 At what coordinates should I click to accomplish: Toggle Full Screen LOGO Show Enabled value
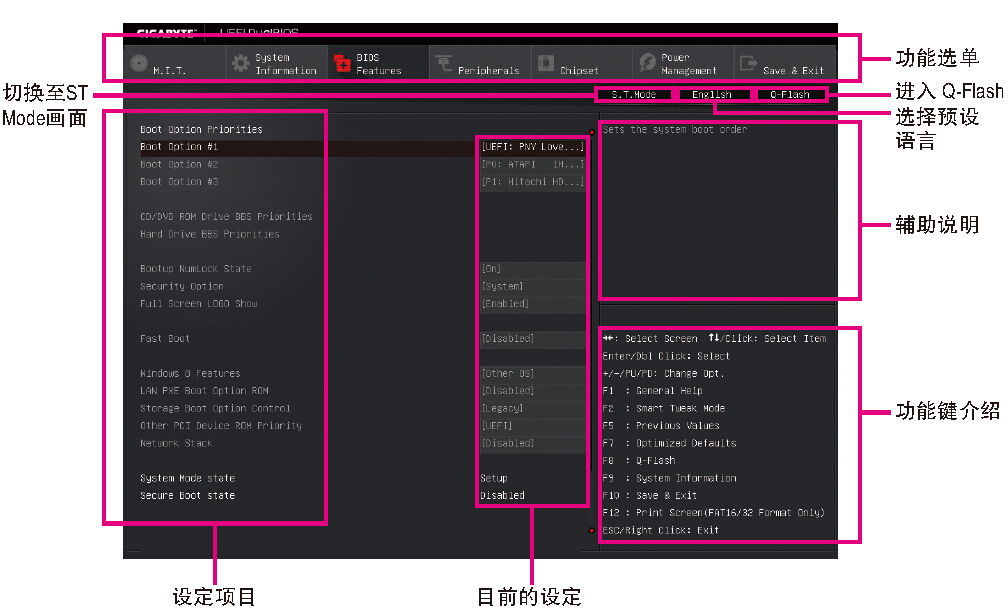tap(532, 304)
